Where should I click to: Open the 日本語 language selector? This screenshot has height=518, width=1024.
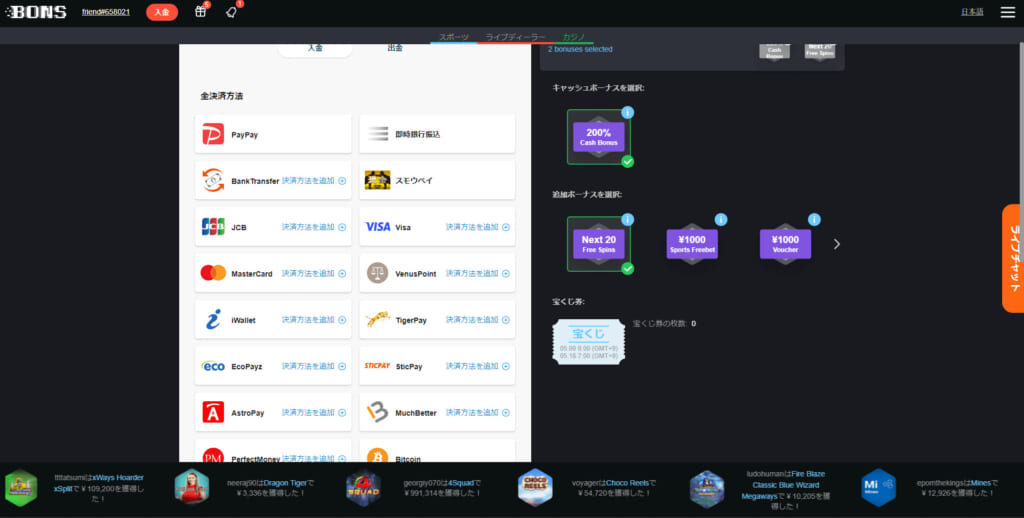click(x=972, y=12)
